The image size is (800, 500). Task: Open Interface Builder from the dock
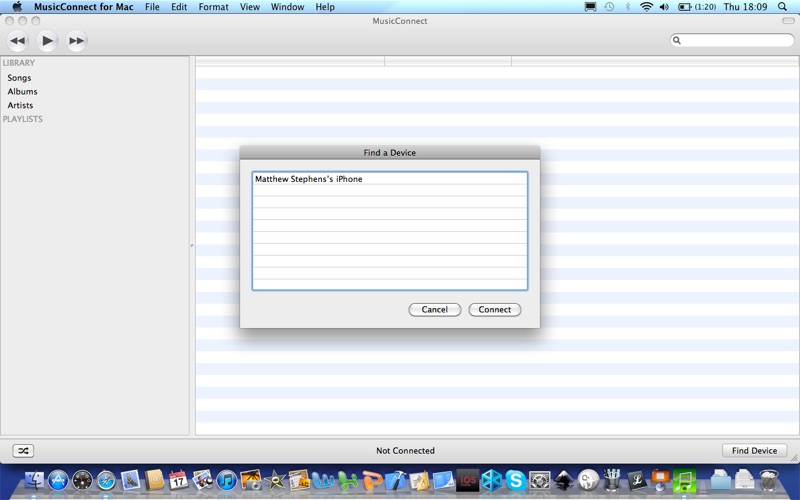pyautogui.click(x=443, y=480)
